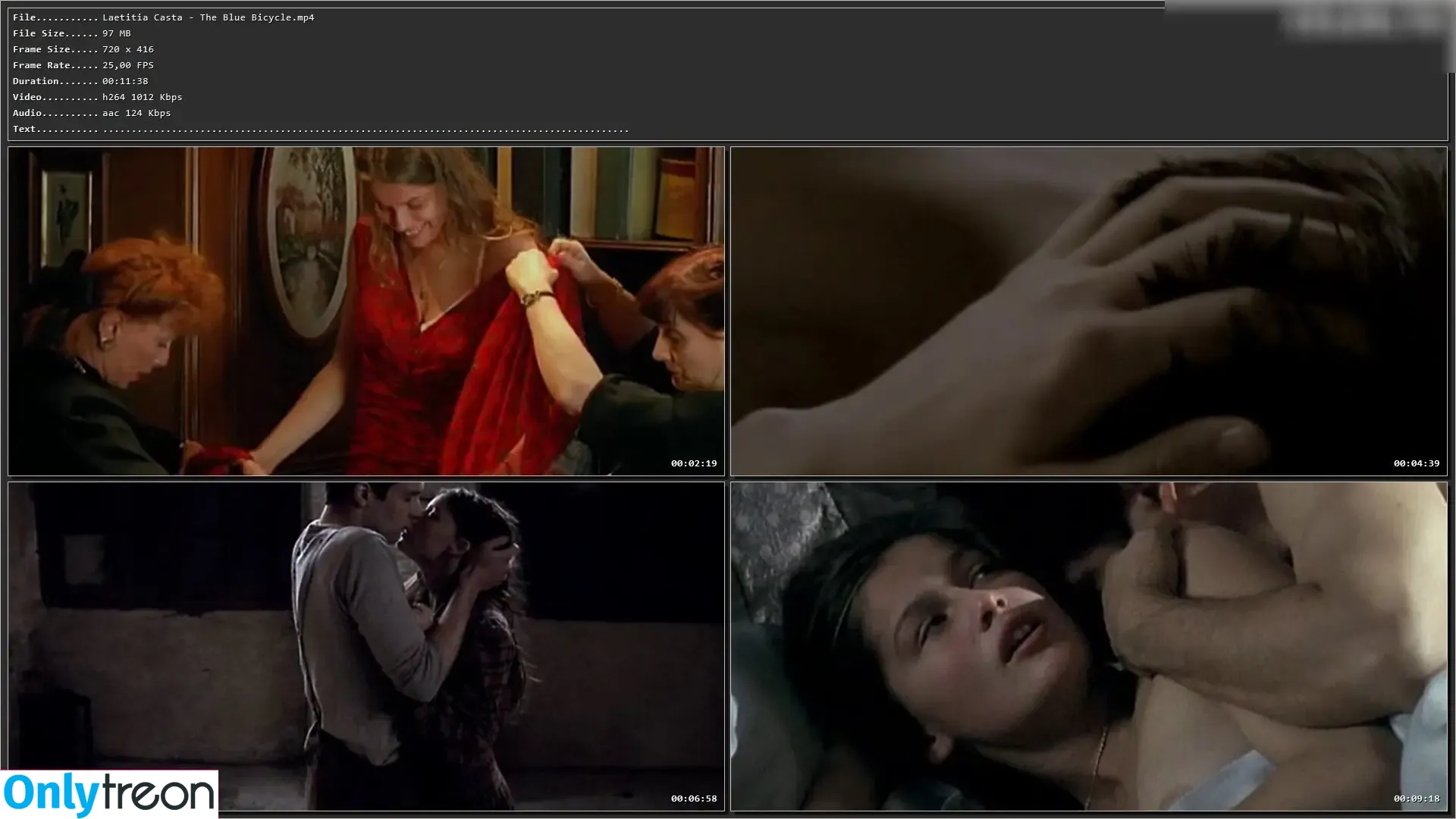
Task: Select the video codec text 'h264 1012 Kbps'
Action: [143, 97]
